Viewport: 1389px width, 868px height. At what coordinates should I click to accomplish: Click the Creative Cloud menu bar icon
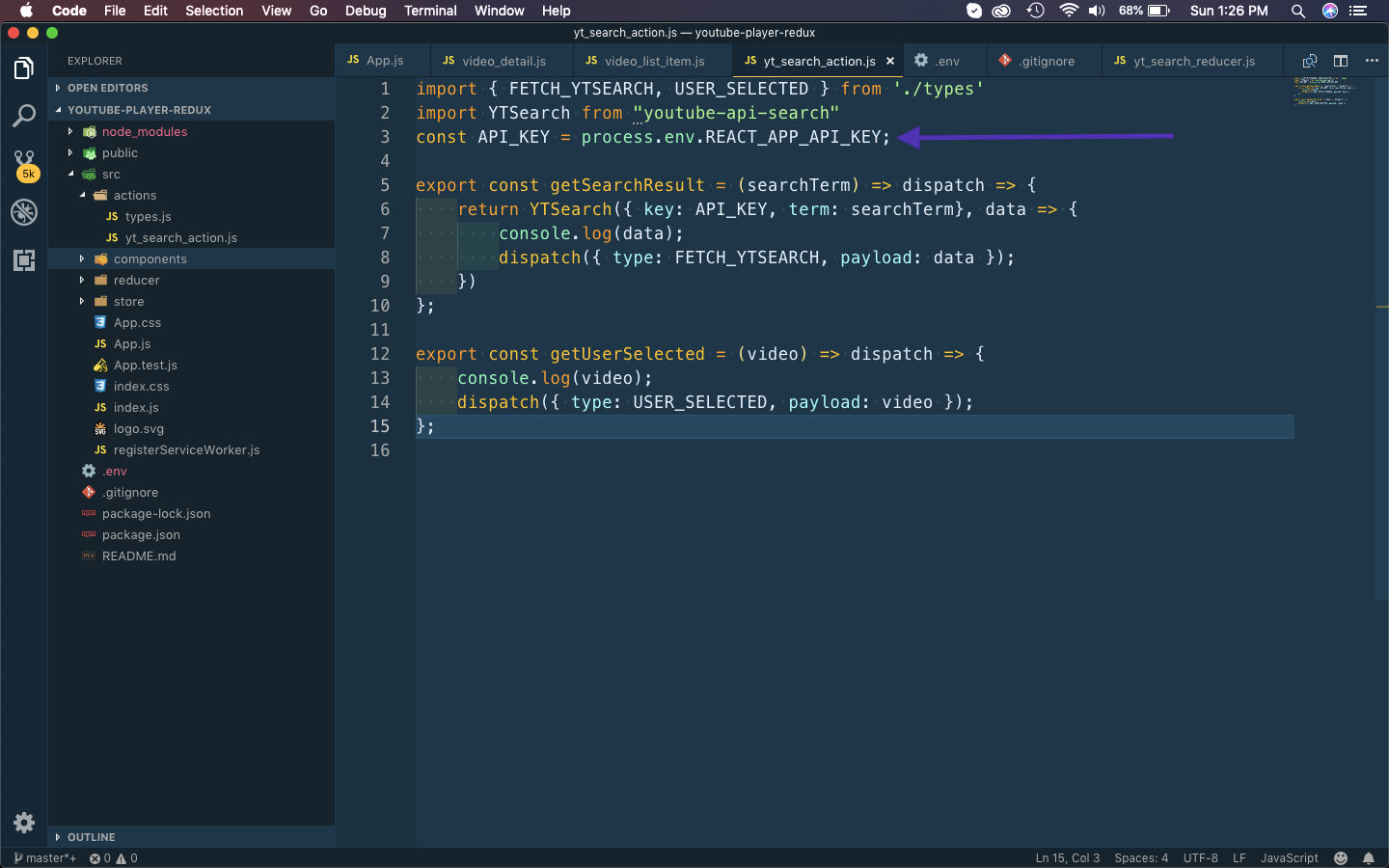pos(1002,11)
